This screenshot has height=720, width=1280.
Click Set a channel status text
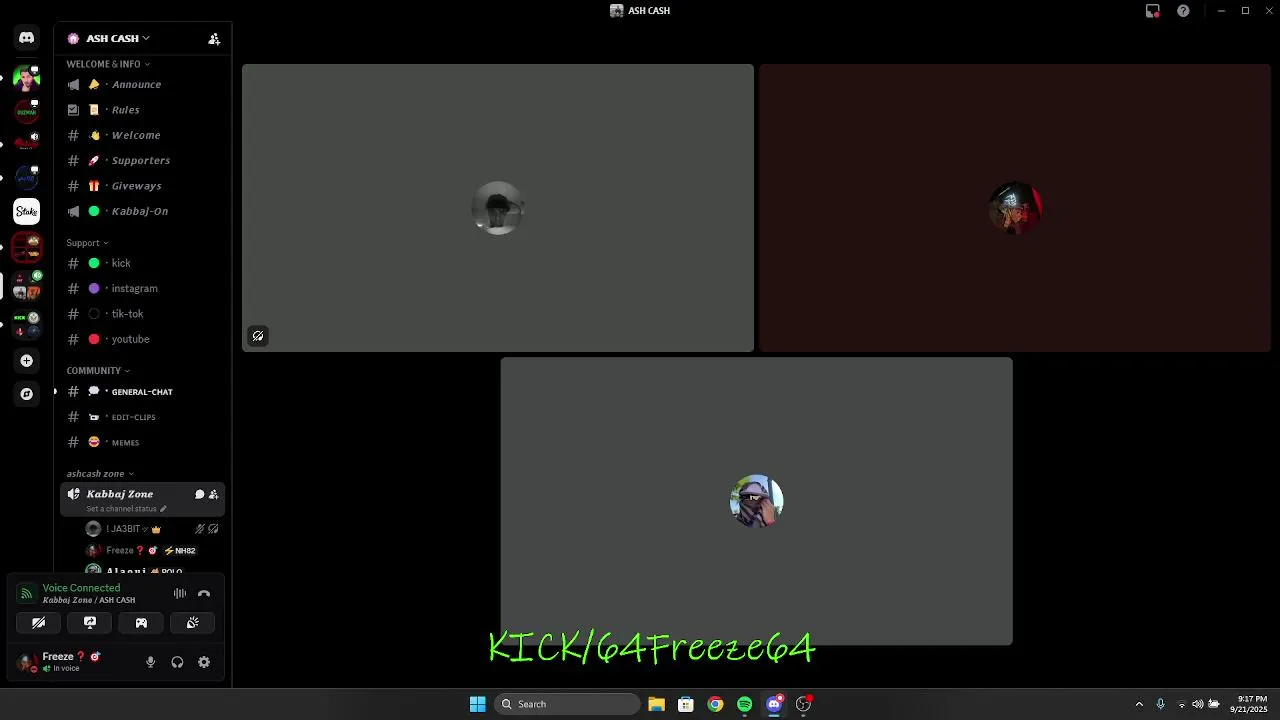pos(121,509)
